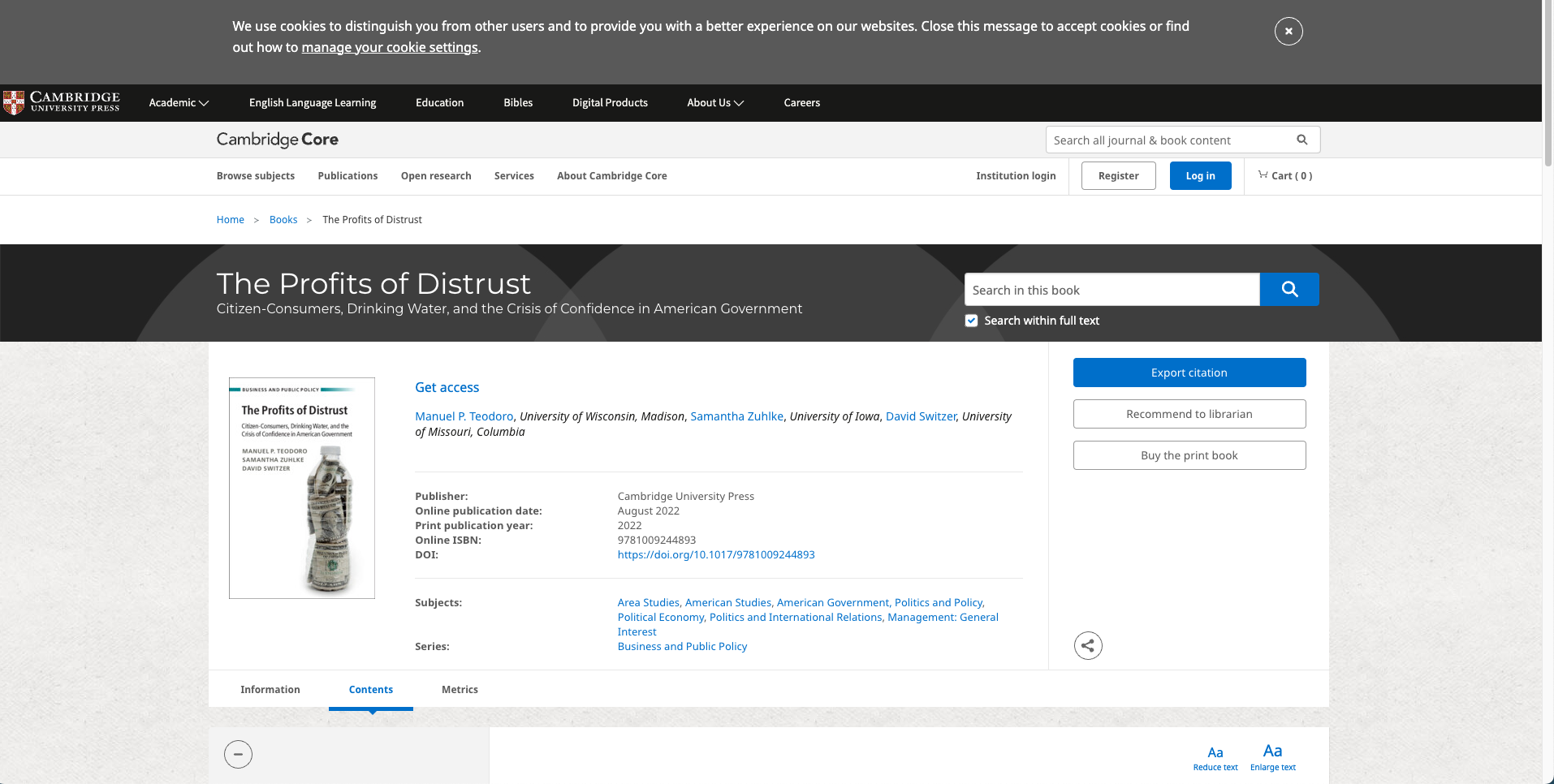Follow the DOI link
This screenshot has width=1554, height=784.
point(715,554)
